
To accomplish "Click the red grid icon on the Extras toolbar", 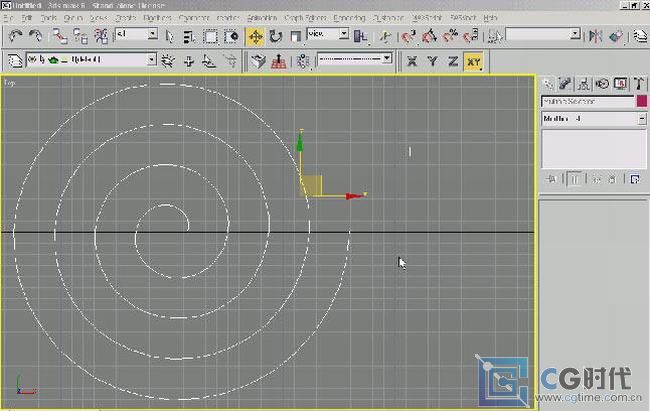I will [x=279, y=61].
